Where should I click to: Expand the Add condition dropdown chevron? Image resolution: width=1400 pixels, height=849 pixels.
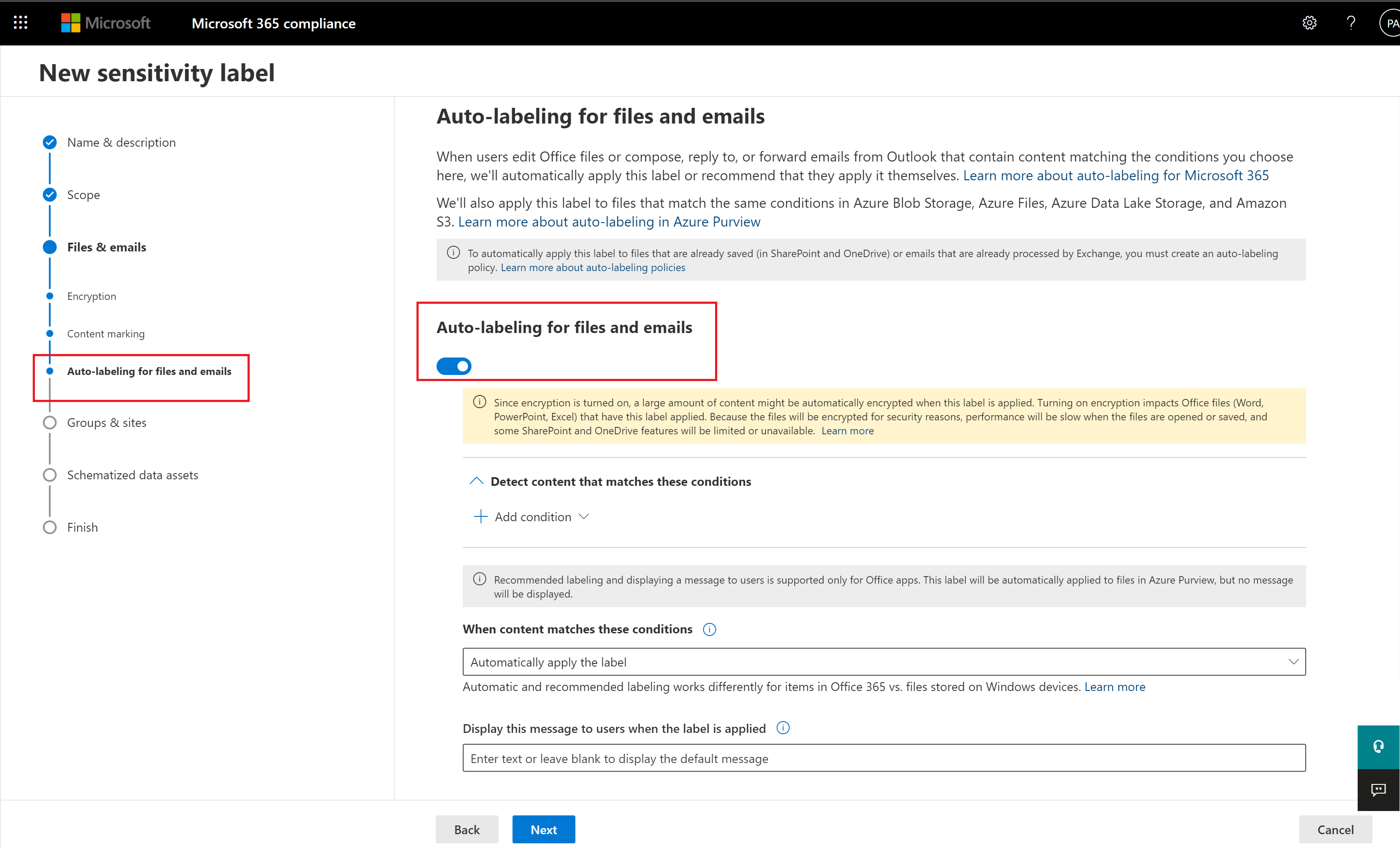tap(584, 516)
